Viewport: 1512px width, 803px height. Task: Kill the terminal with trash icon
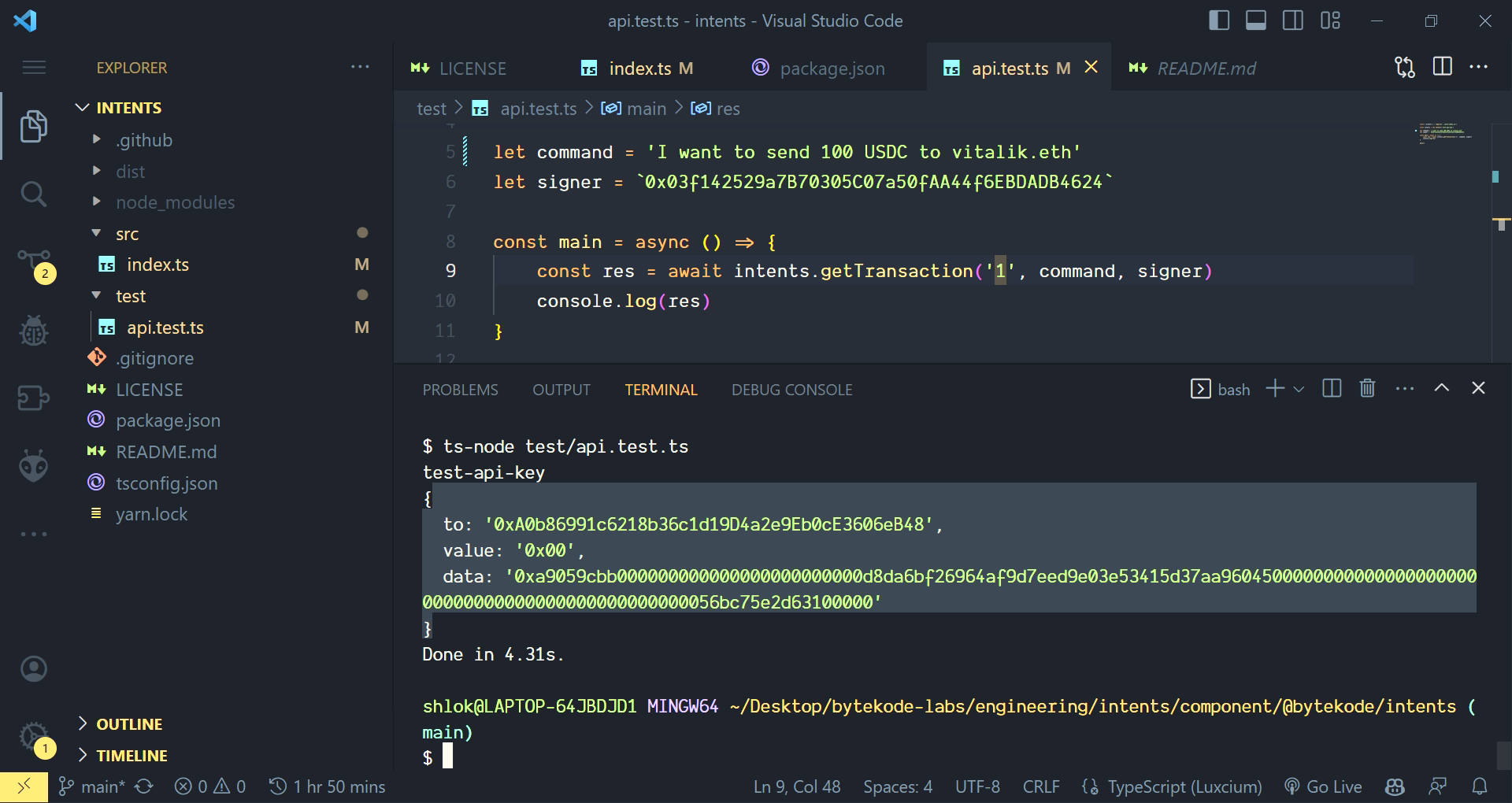point(1368,388)
